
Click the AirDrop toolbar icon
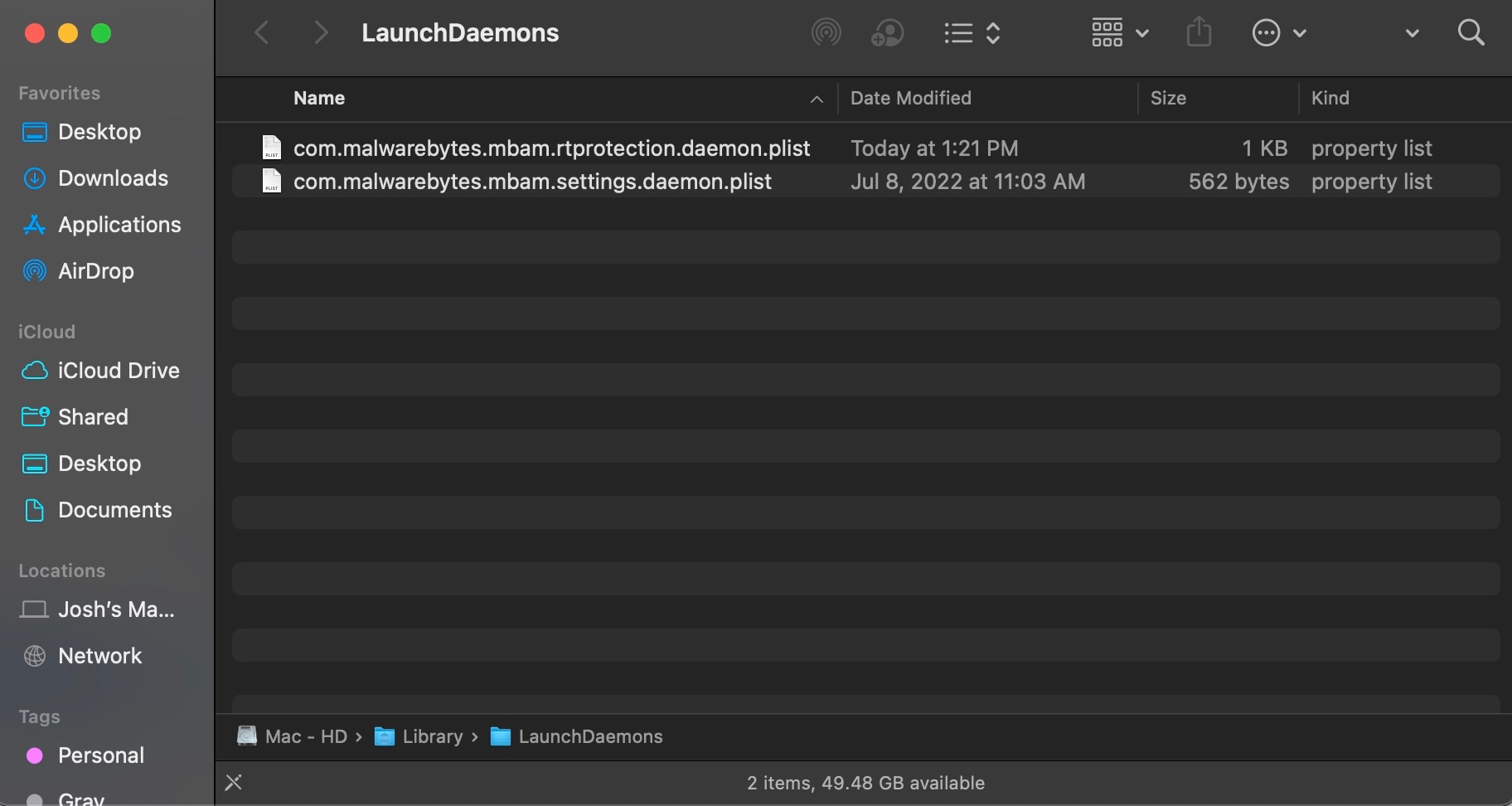[x=826, y=33]
